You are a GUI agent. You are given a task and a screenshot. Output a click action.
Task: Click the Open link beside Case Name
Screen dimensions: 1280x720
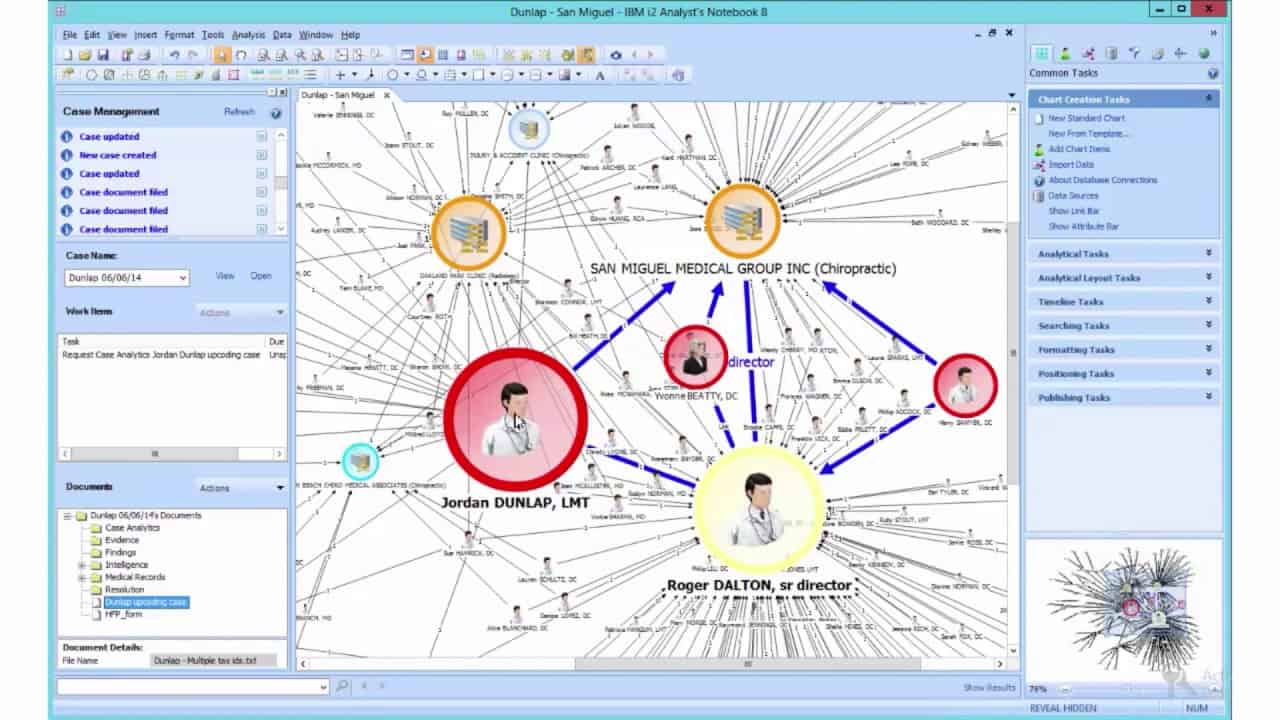[261, 276]
